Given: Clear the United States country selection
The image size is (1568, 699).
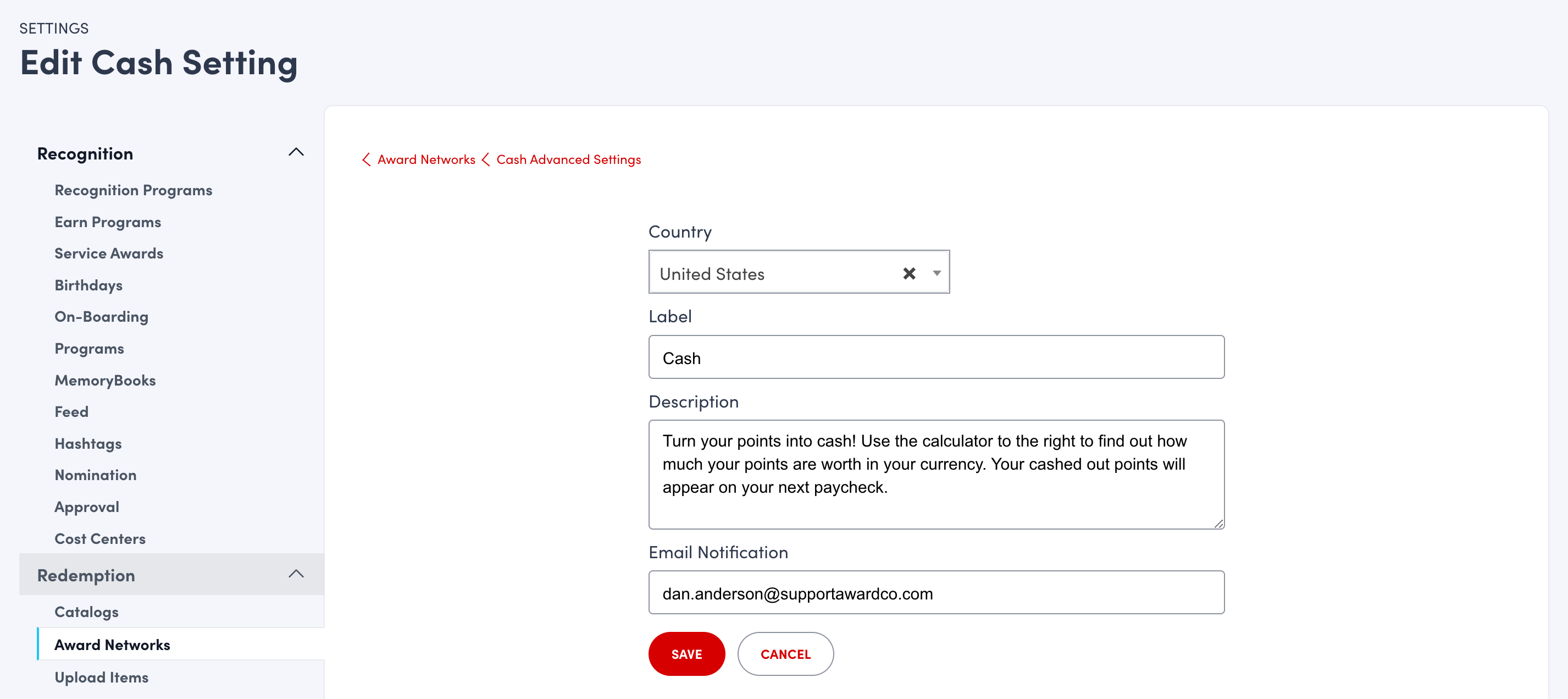Looking at the screenshot, I should 909,273.
